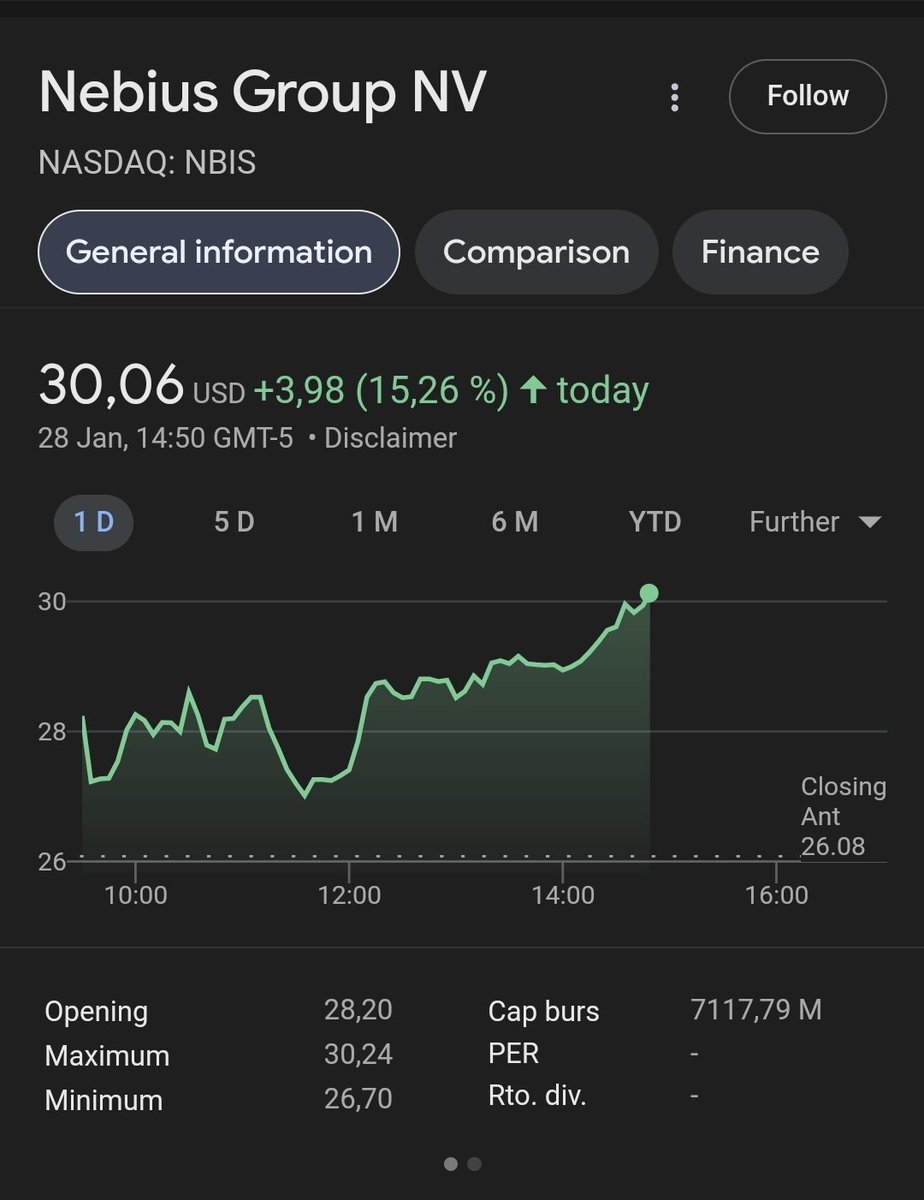Go to second page indicator dot
The width and height of the screenshot is (924, 1200).
[x=474, y=1164]
